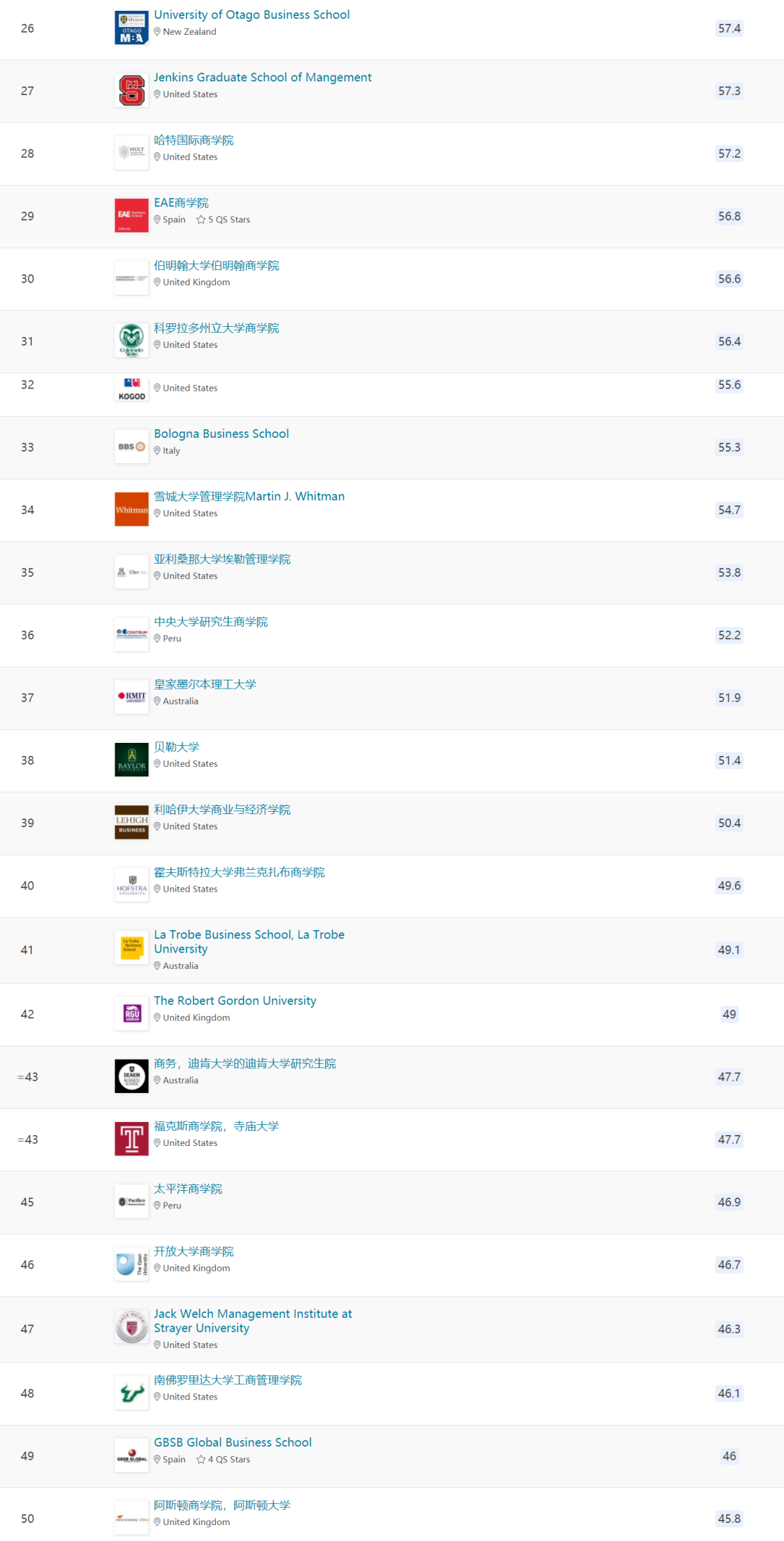Open Jack Welch Management Institute link
784x1541 pixels.
coord(253,1321)
